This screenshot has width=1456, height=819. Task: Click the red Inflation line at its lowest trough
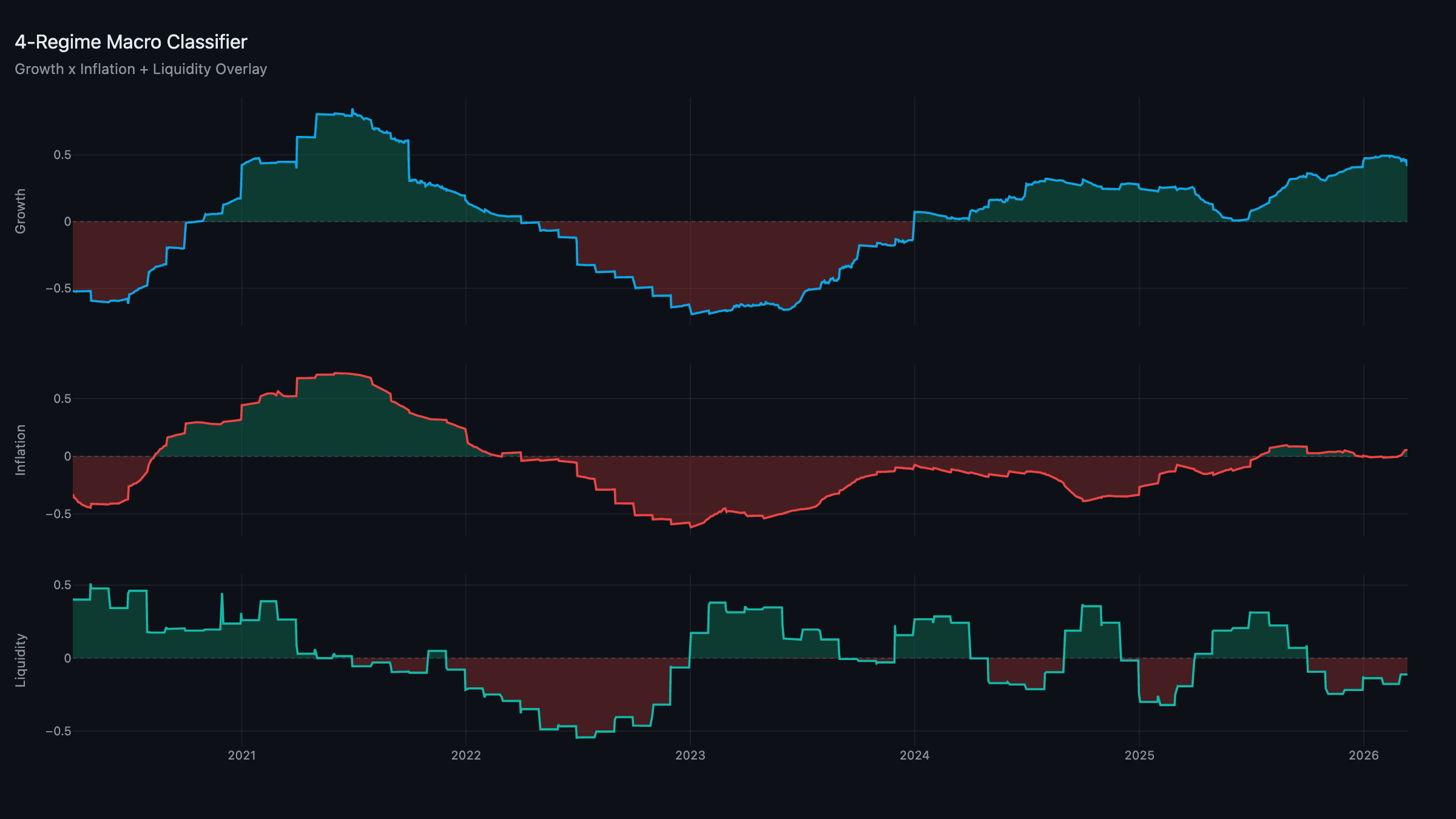pyautogui.click(x=692, y=528)
